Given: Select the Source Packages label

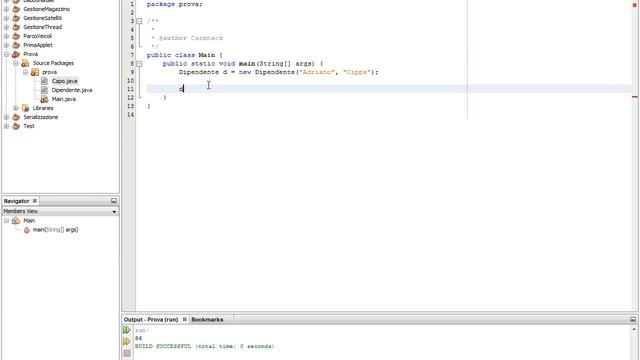Looking at the screenshot, I should 53,63.
